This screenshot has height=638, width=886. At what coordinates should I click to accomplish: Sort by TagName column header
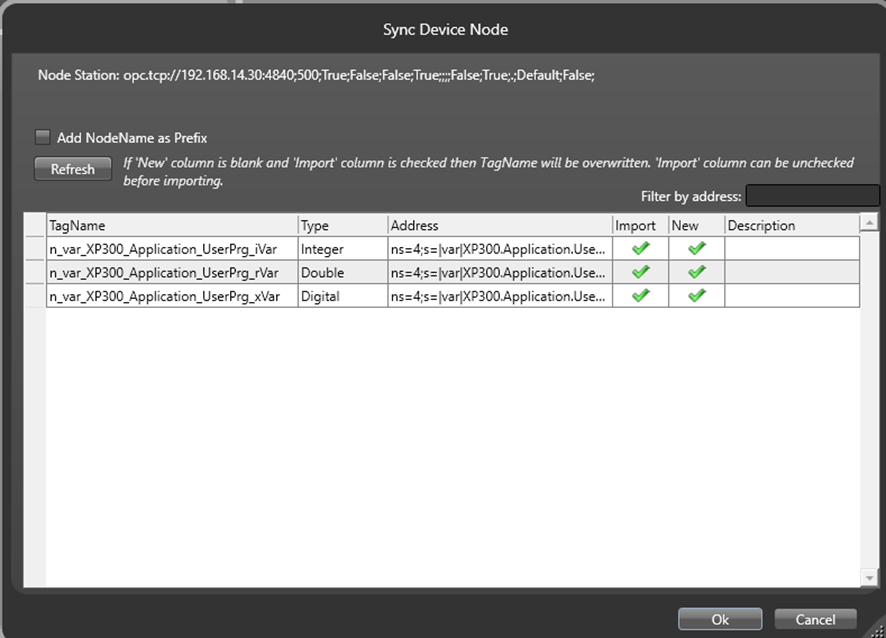pos(171,226)
